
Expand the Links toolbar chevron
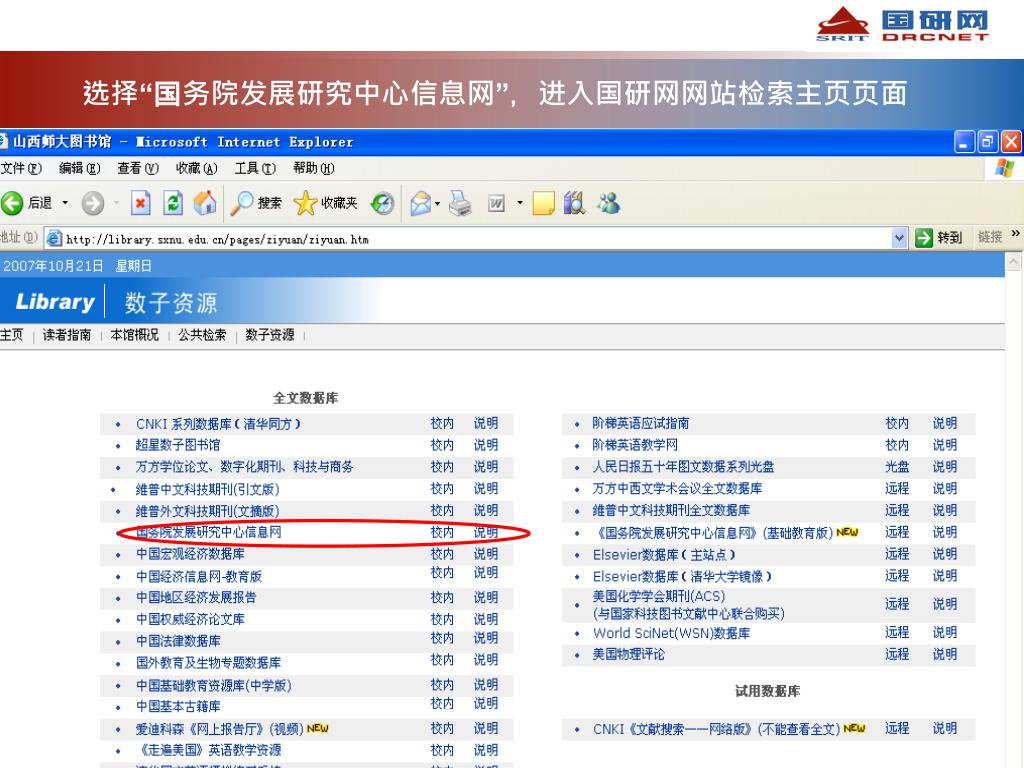pyautogui.click(x=1015, y=234)
